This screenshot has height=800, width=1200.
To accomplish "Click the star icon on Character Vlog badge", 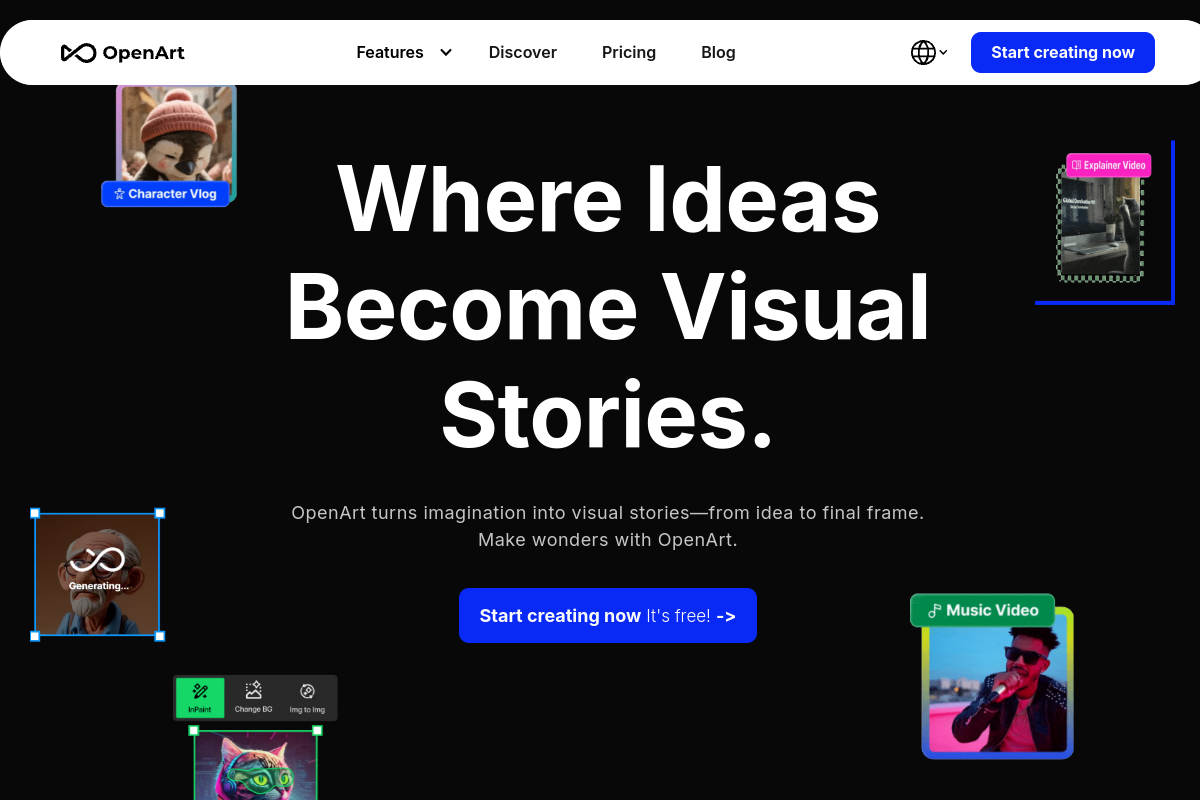I will pos(120,193).
